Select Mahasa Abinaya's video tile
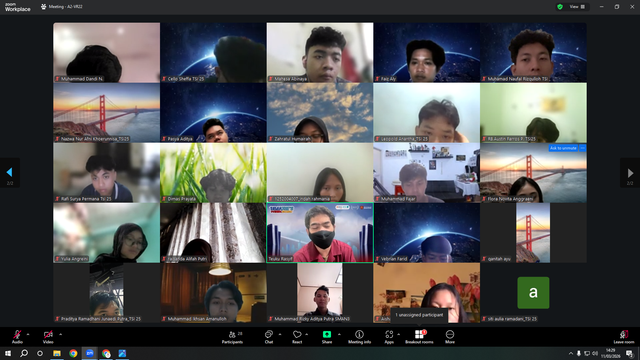Viewport: 640px width, 360px height. click(x=320, y=52)
